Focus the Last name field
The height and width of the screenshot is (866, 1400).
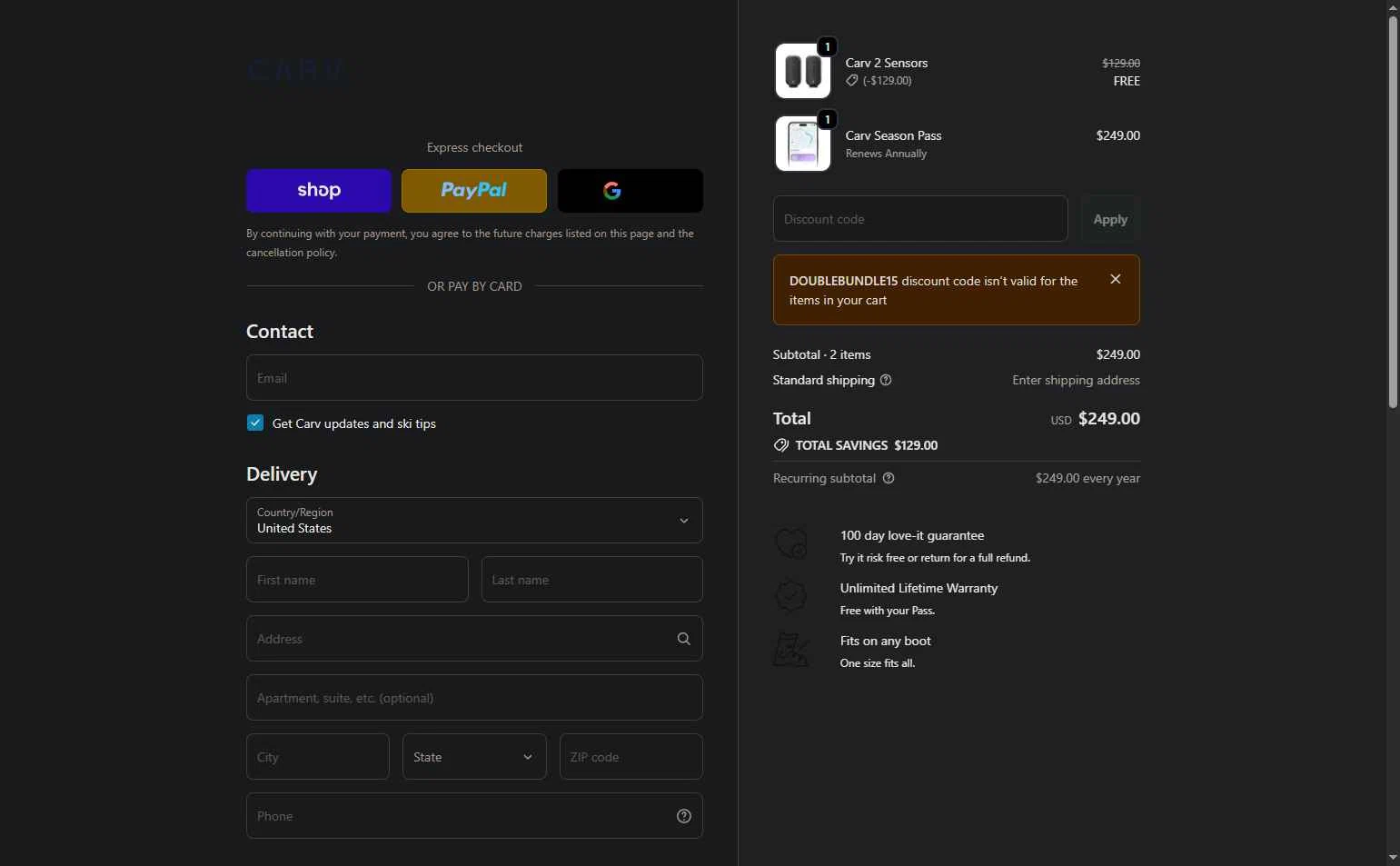[x=591, y=579]
